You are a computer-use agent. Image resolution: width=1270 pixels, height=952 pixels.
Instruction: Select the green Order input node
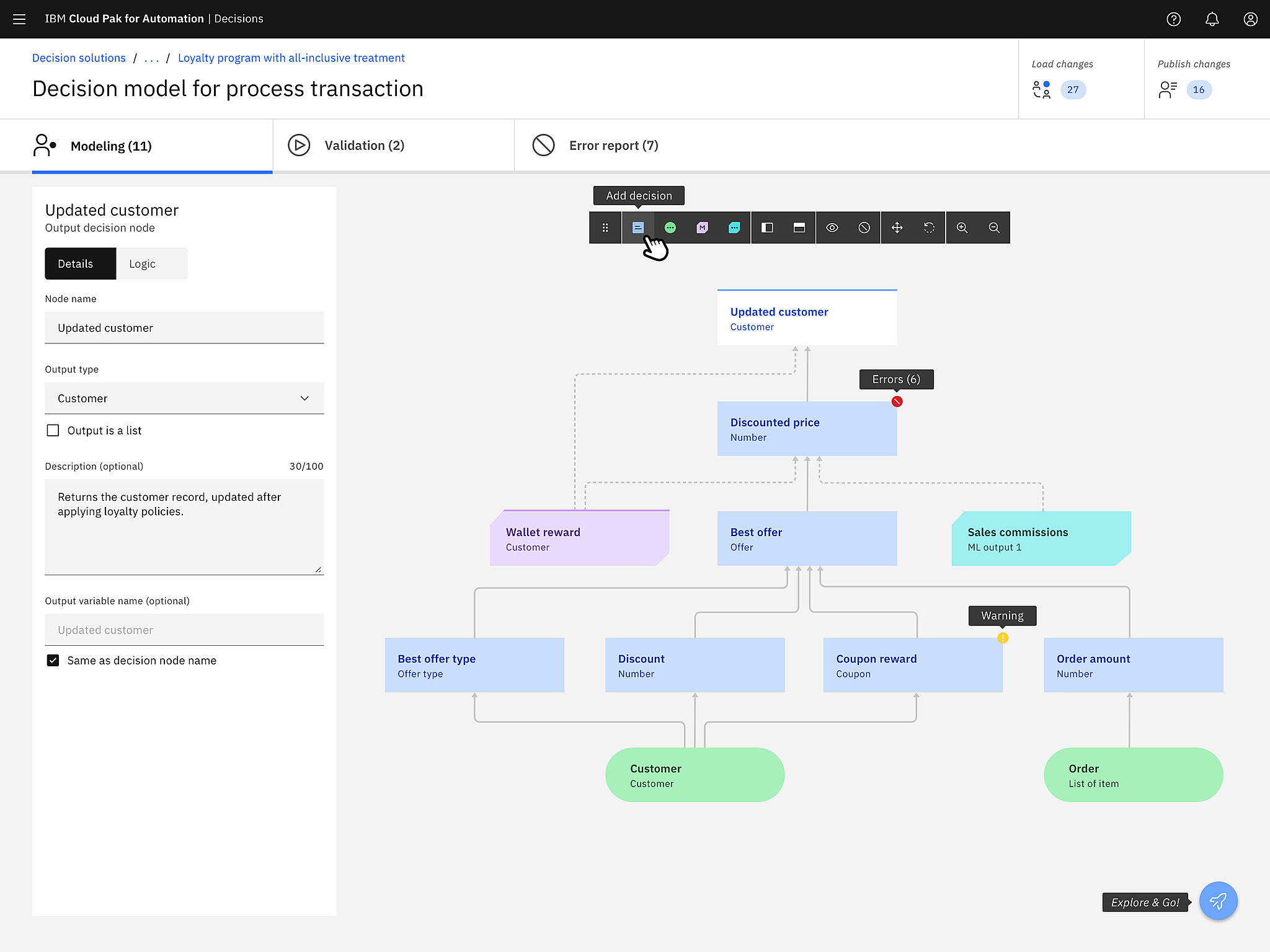(1134, 775)
